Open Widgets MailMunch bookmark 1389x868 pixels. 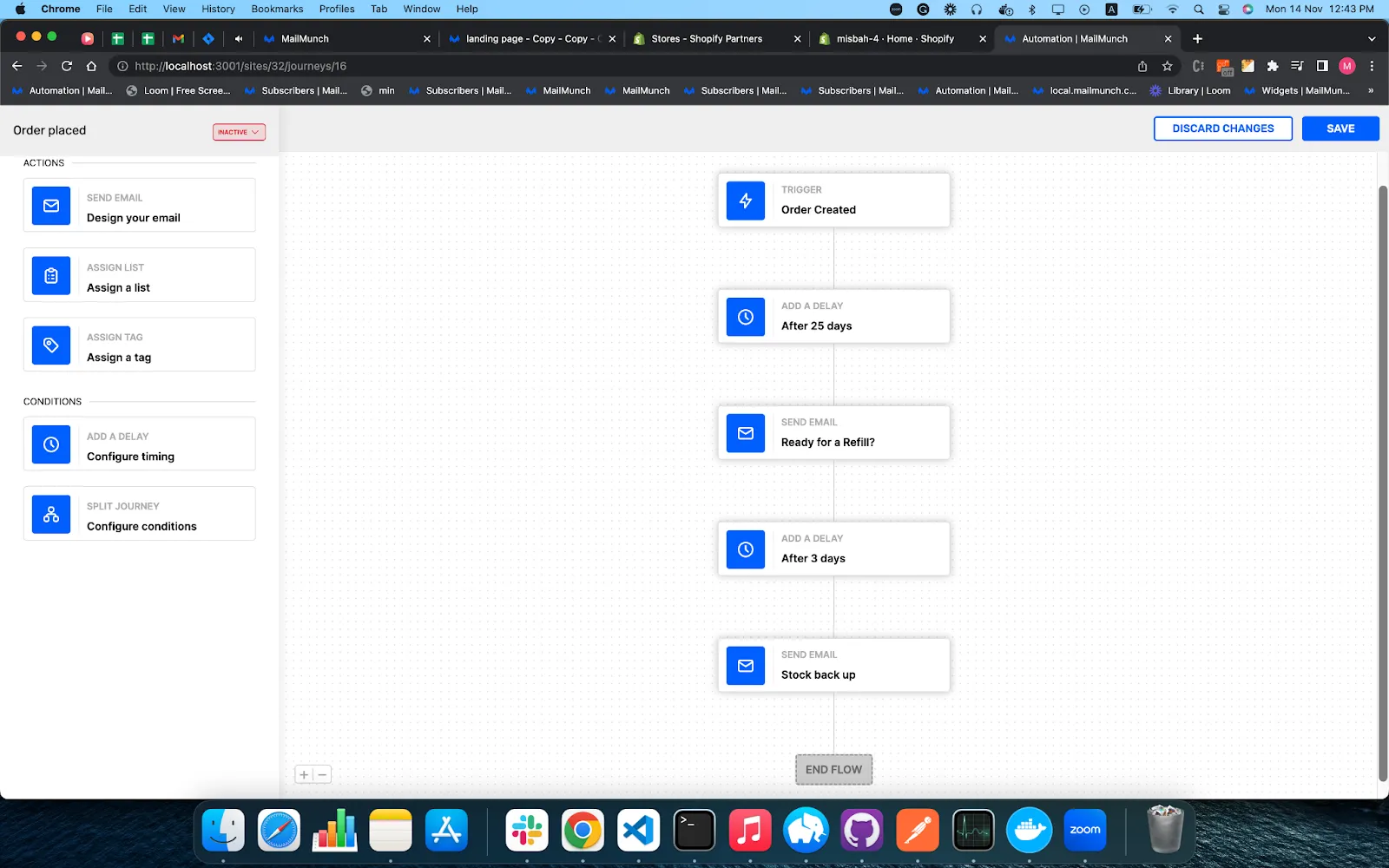coord(1297,90)
